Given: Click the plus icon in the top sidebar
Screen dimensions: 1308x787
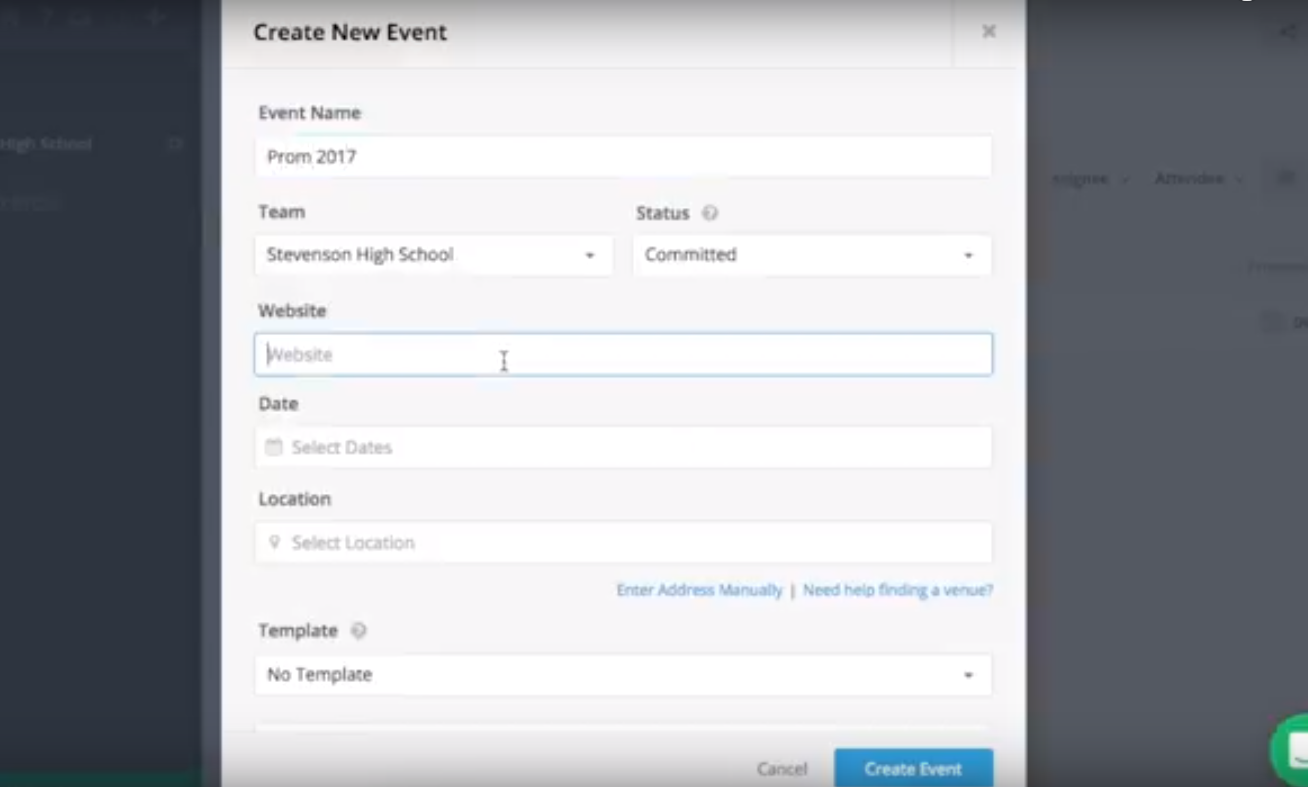Looking at the screenshot, I should click(154, 17).
